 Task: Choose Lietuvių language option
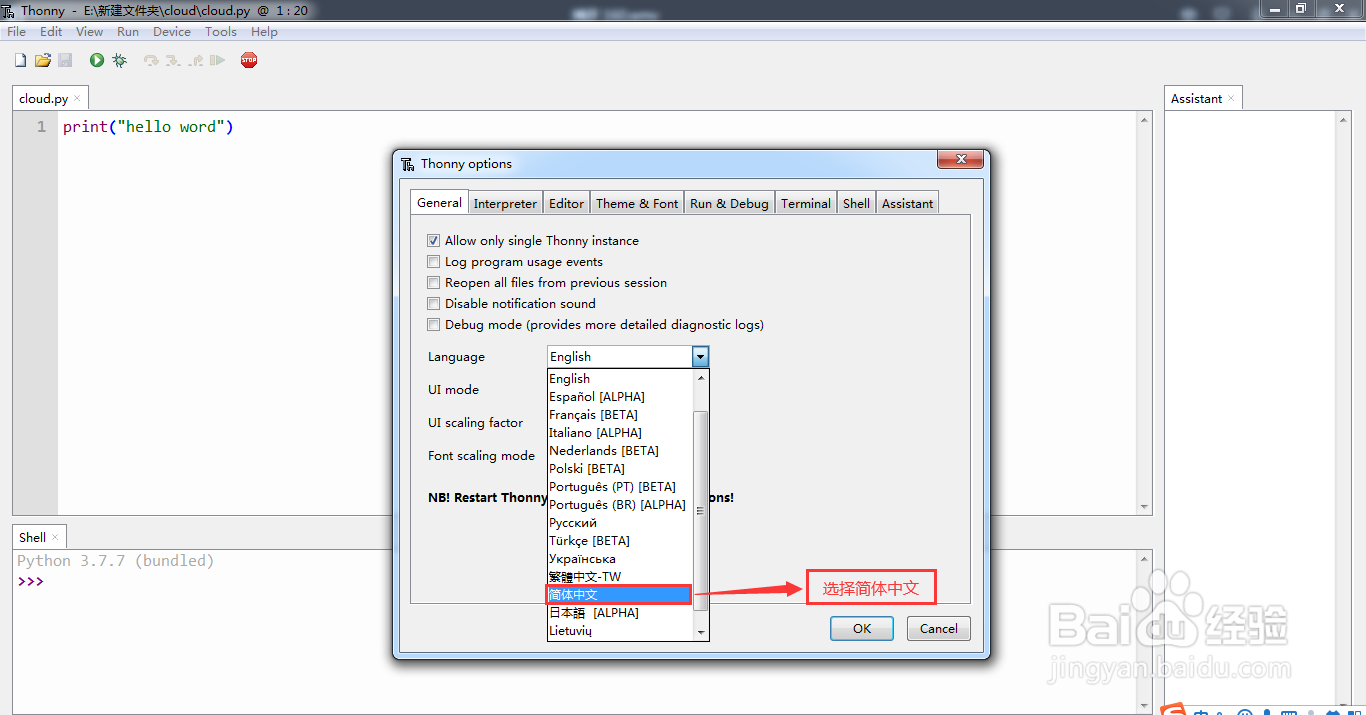(620, 631)
